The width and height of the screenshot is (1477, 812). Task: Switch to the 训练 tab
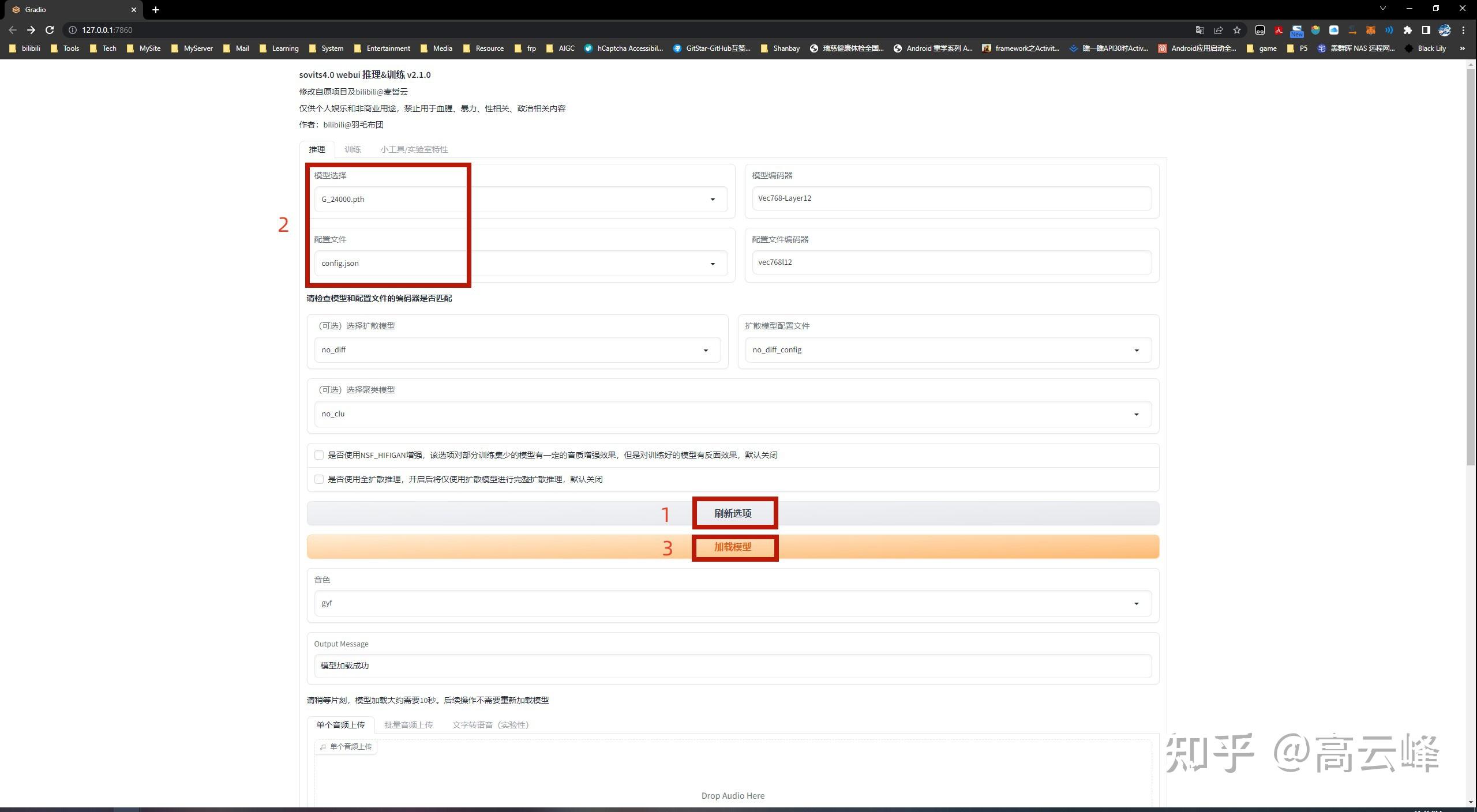point(353,149)
